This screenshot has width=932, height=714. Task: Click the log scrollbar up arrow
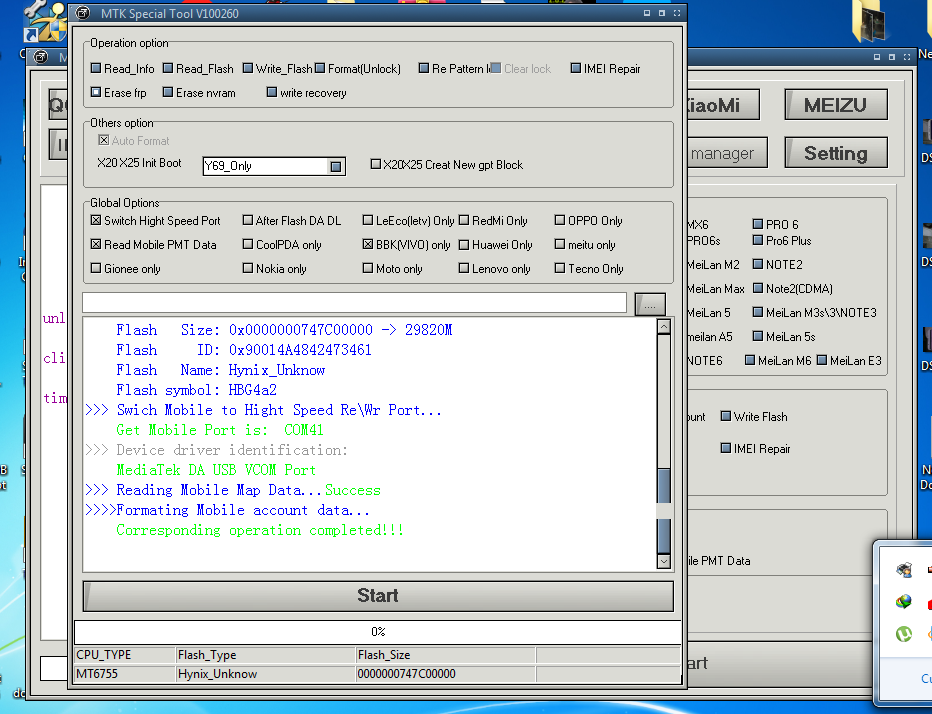pyautogui.click(x=664, y=327)
